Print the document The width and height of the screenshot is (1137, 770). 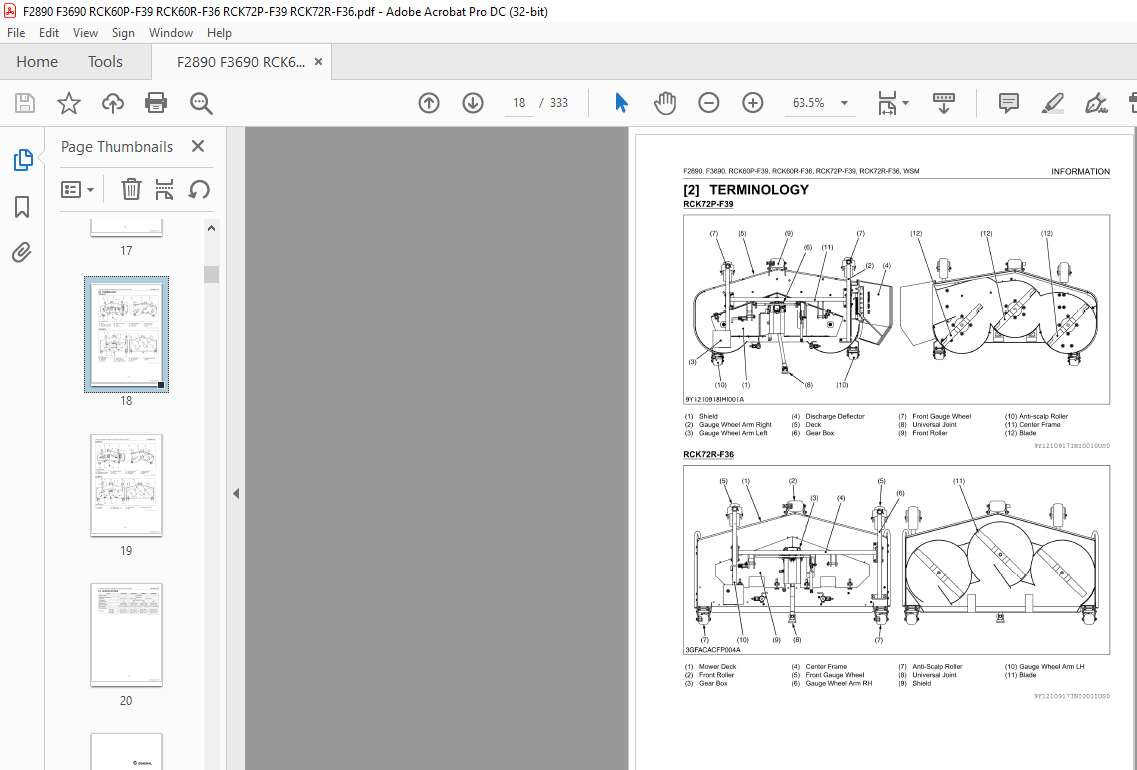(156, 103)
